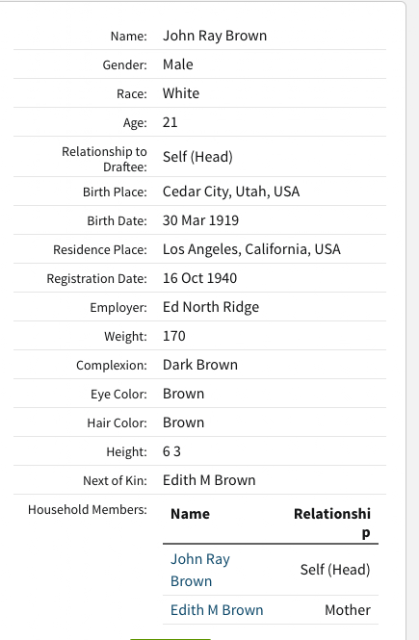
Task: Click the Height value 6 3
Action: point(172,451)
